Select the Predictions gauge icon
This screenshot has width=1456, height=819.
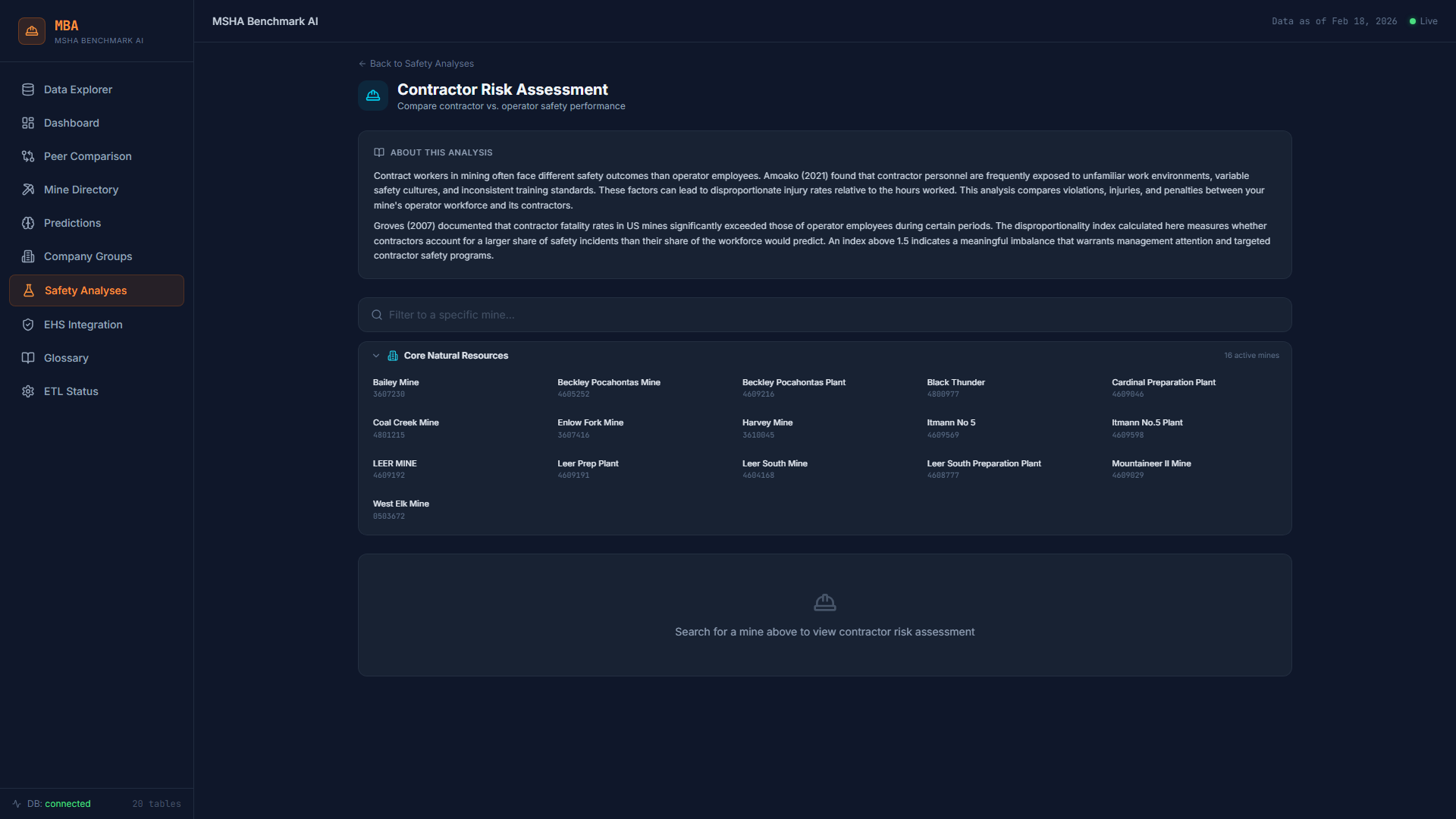28,223
